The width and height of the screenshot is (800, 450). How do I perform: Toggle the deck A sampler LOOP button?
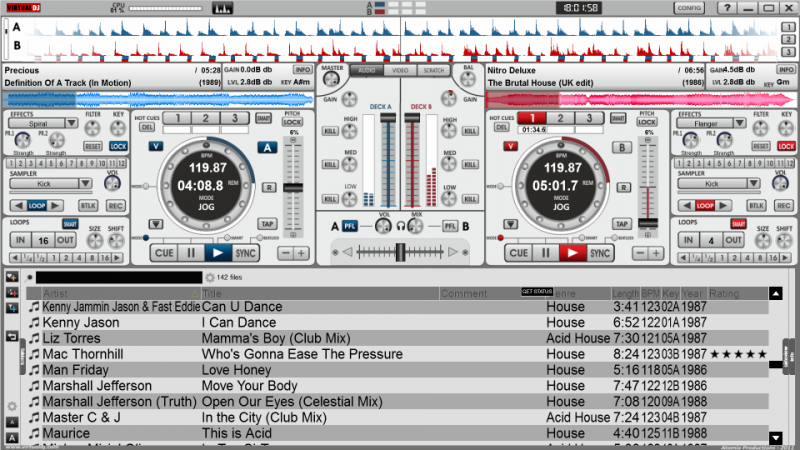click(x=37, y=206)
